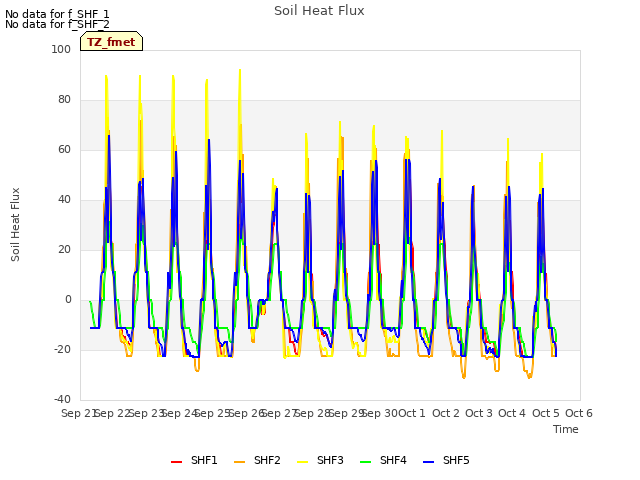Click the SHF4 green legend swatch
Image resolution: width=640 pixels, height=480 pixels.
366,462
